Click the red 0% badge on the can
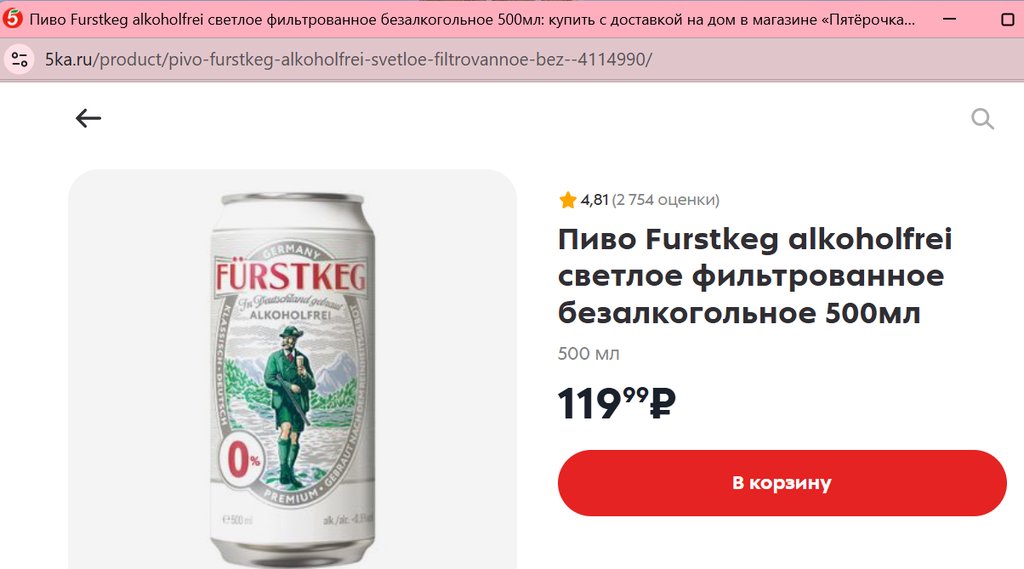 coord(242,461)
